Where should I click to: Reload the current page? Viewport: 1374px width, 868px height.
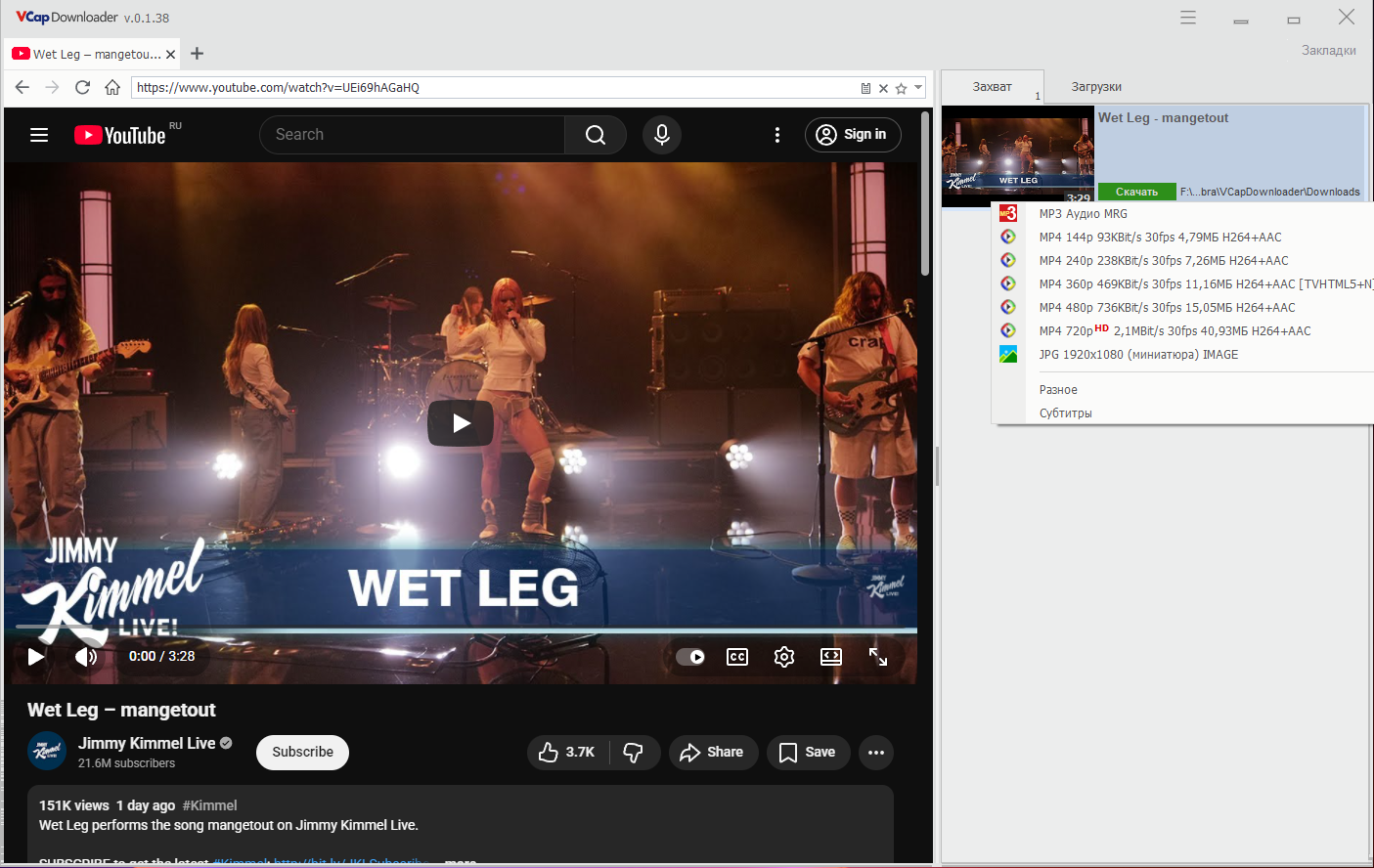click(x=83, y=87)
